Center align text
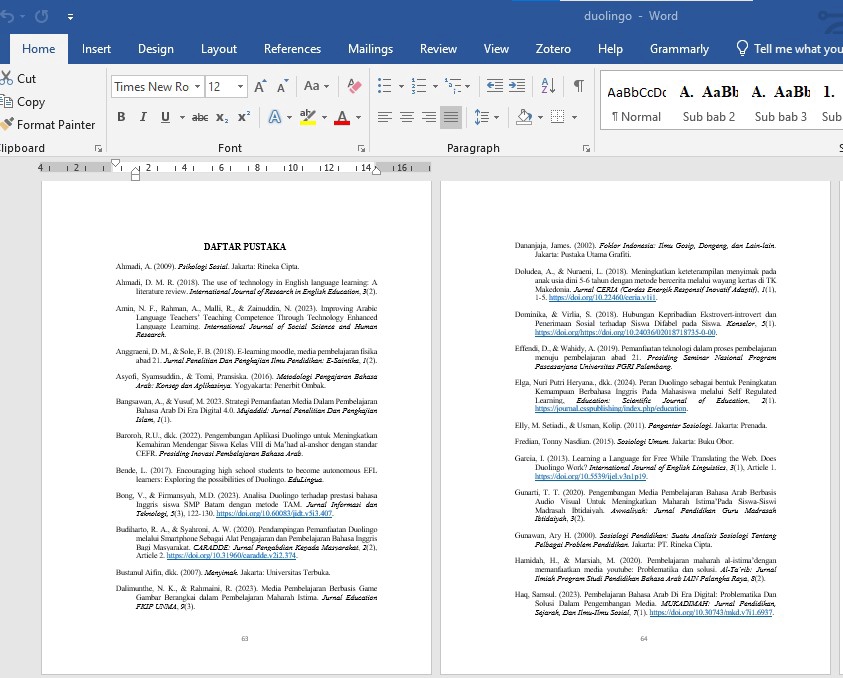843x678 pixels. pos(407,117)
